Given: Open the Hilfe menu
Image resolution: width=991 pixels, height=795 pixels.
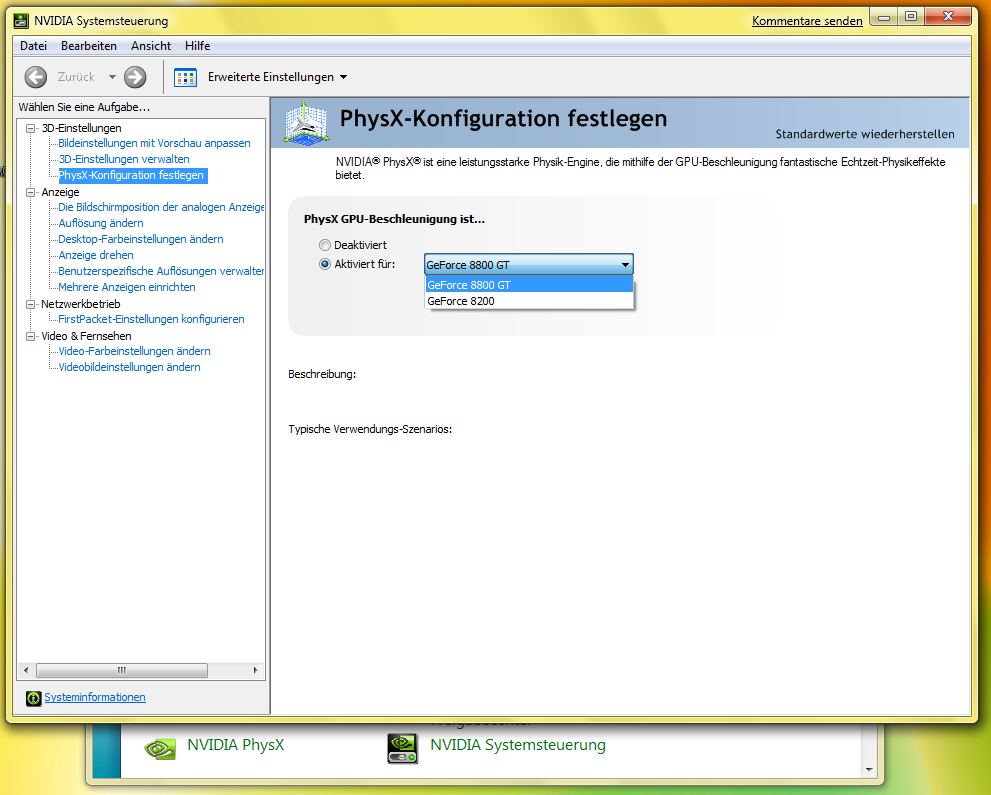Looking at the screenshot, I should coord(198,46).
